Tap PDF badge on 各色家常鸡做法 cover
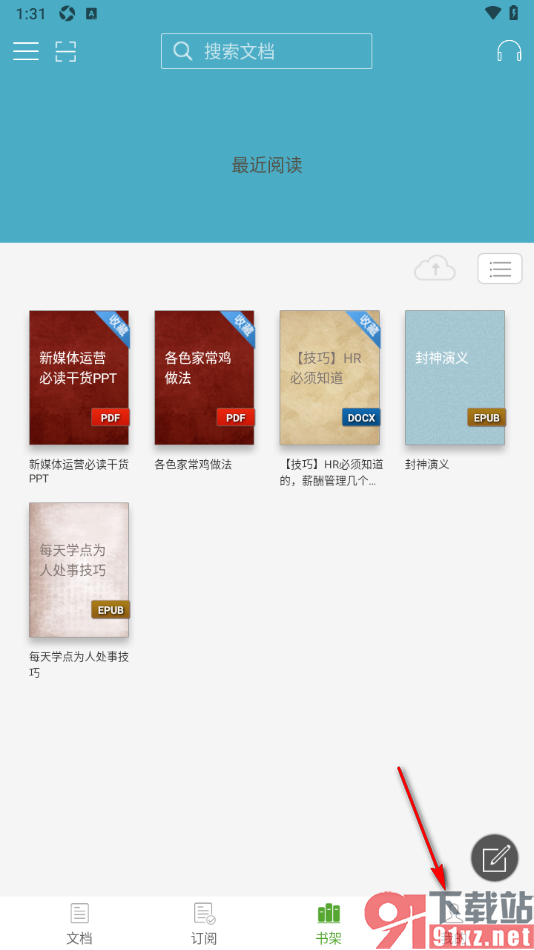This screenshot has height=950, width=534. click(x=236, y=417)
